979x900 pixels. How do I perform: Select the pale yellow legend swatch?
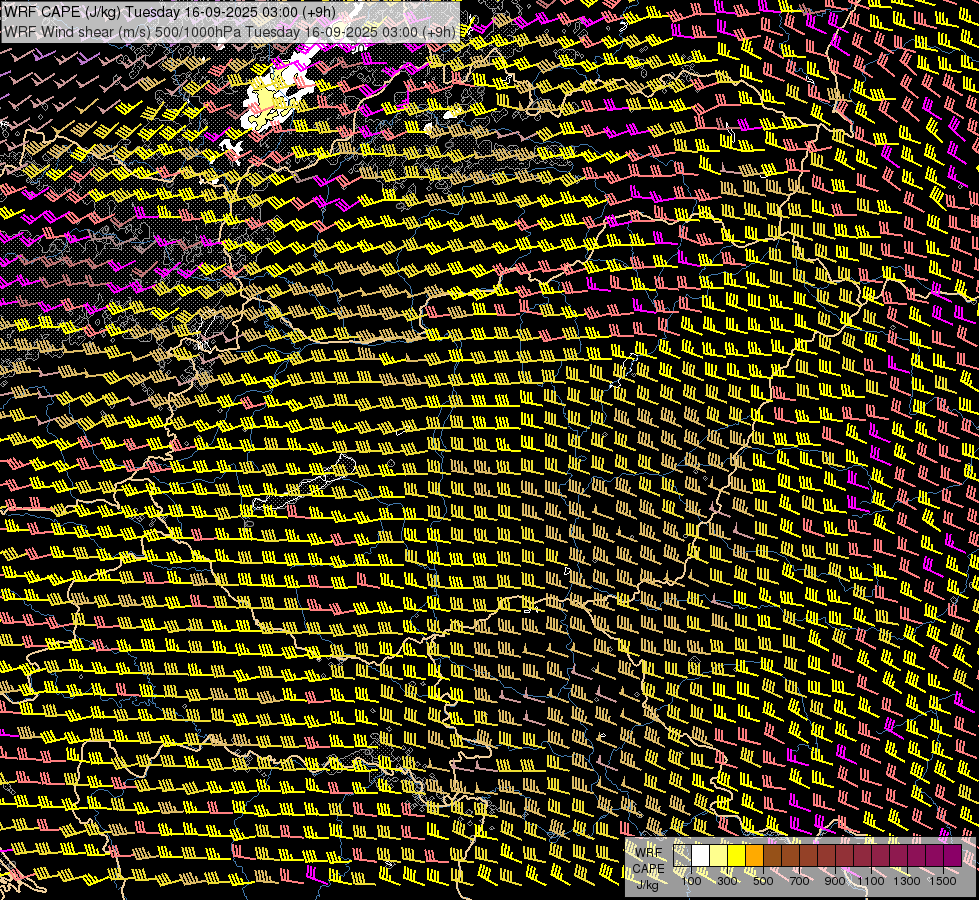[719, 855]
